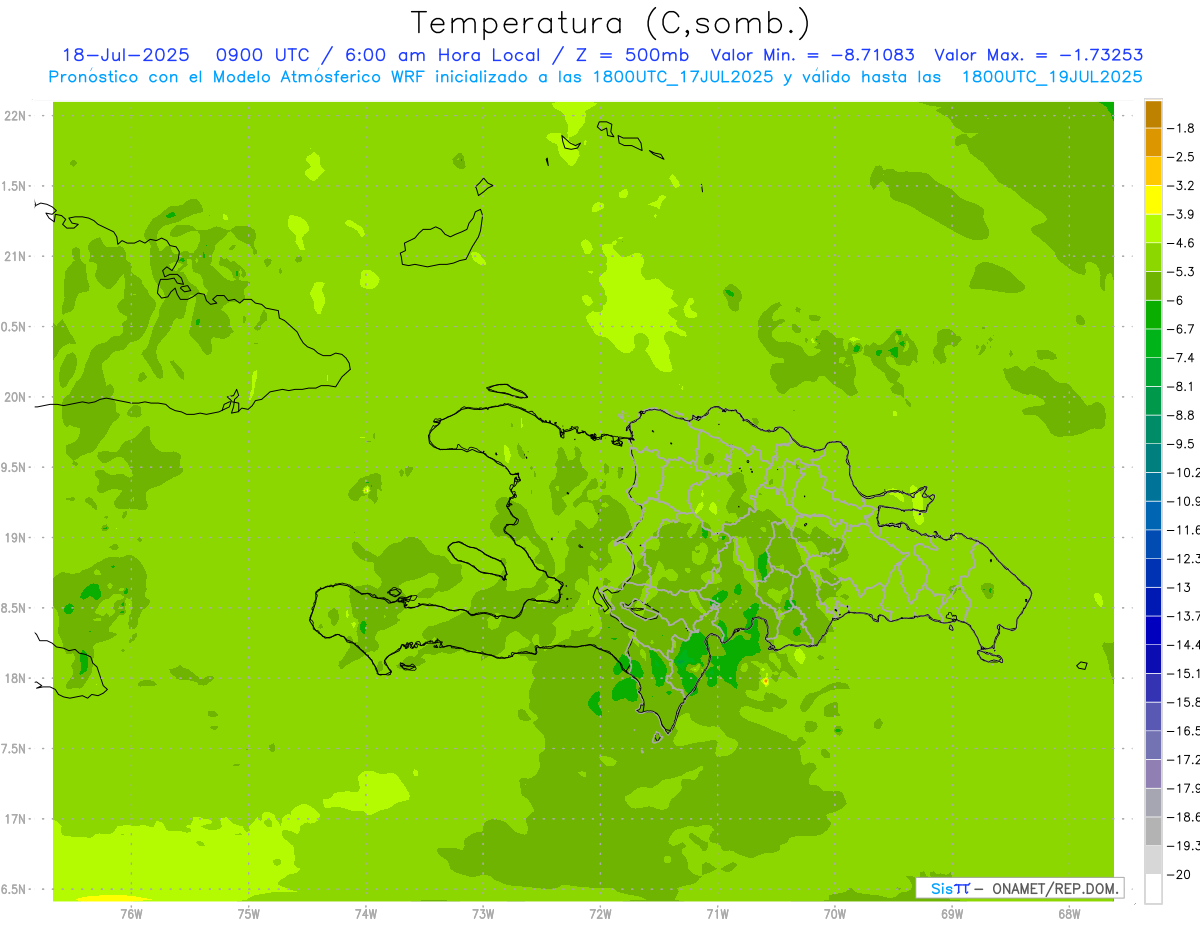The height and width of the screenshot is (927, 1200).
Task: Click the '-20' colorbar value
Action: pyautogui.click(x=1180, y=875)
